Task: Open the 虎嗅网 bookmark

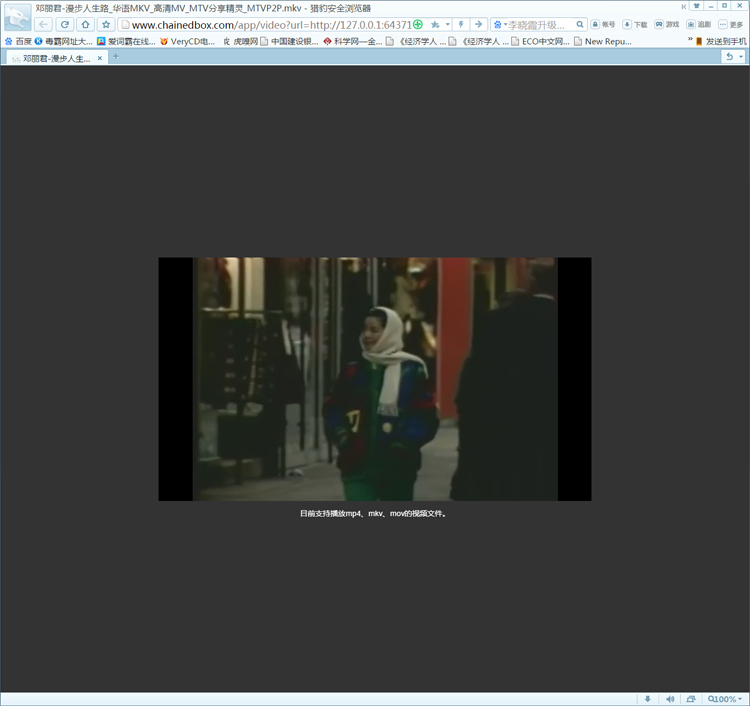Action: click(240, 42)
